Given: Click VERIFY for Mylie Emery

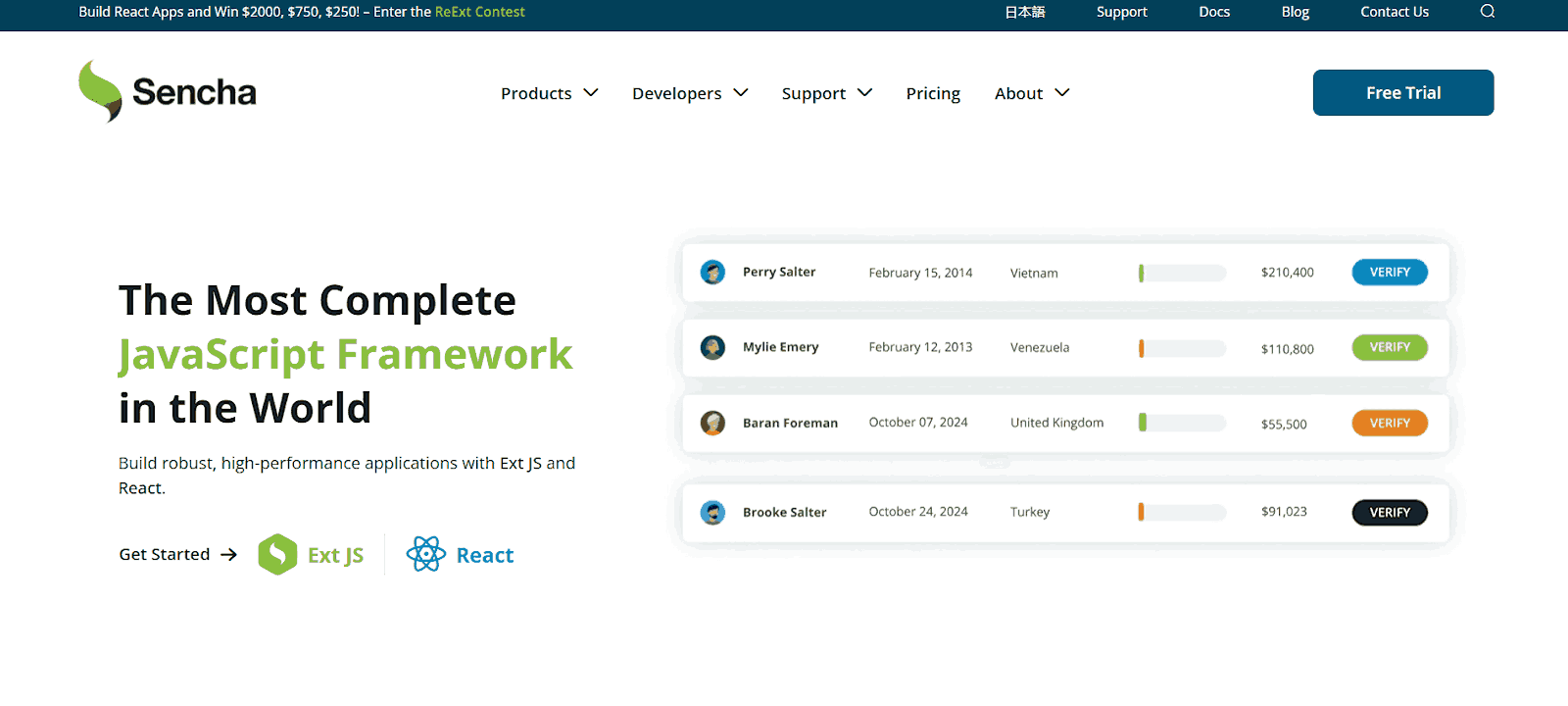Looking at the screenshot, I should [x=1390, y=347].
